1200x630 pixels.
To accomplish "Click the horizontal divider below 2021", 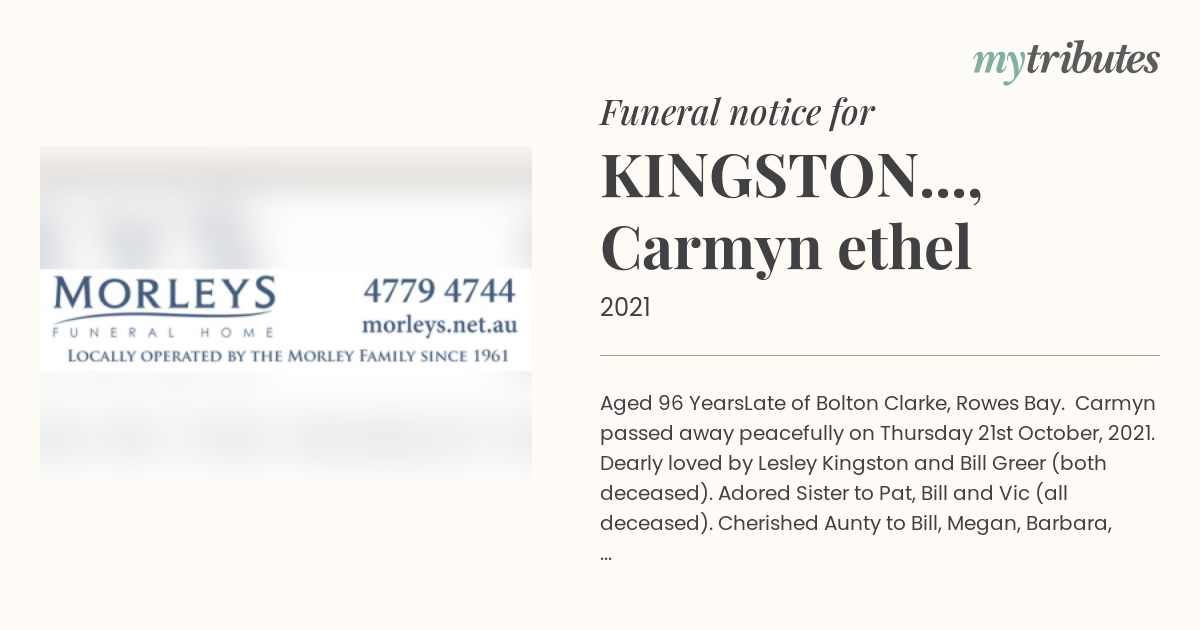I will (880, 355).
